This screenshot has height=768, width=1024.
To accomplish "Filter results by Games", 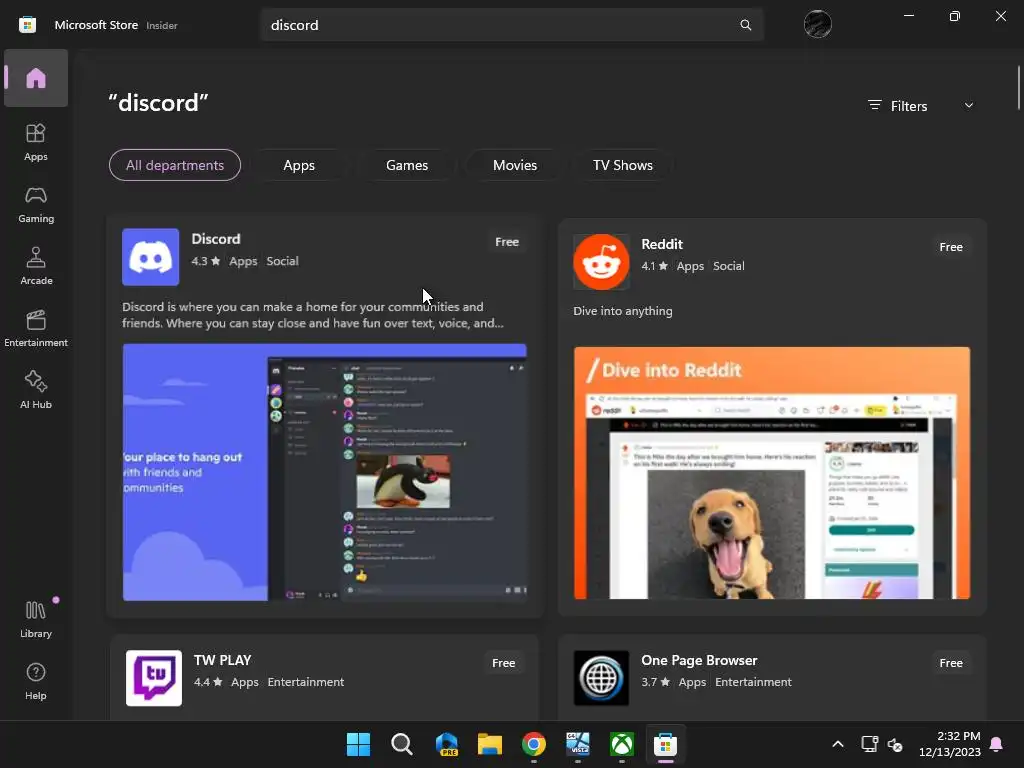I will pos(407,165).
